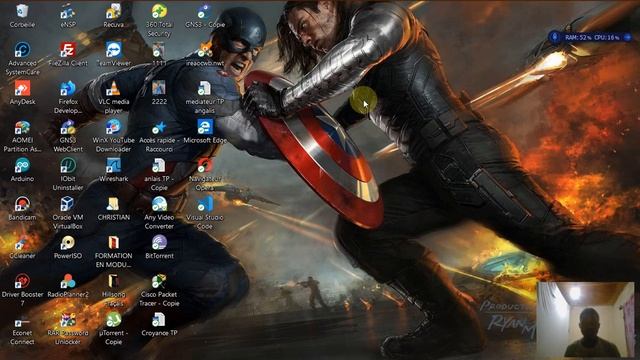
Task: Open FORMATION EN MODU... folder
Action: pos(113,242)
